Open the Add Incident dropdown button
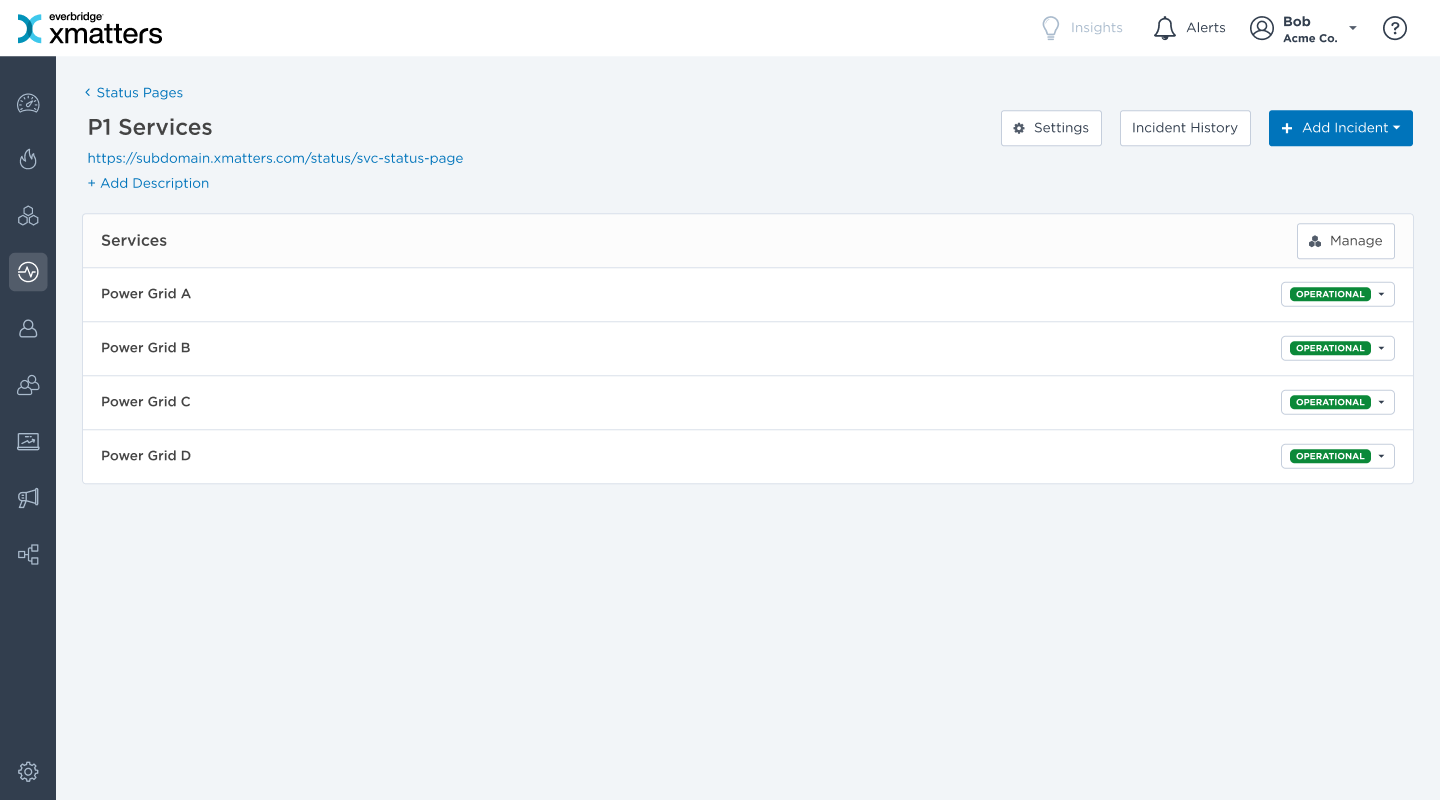Screen dimensions: 1440x800 [x=1341, y=128]
